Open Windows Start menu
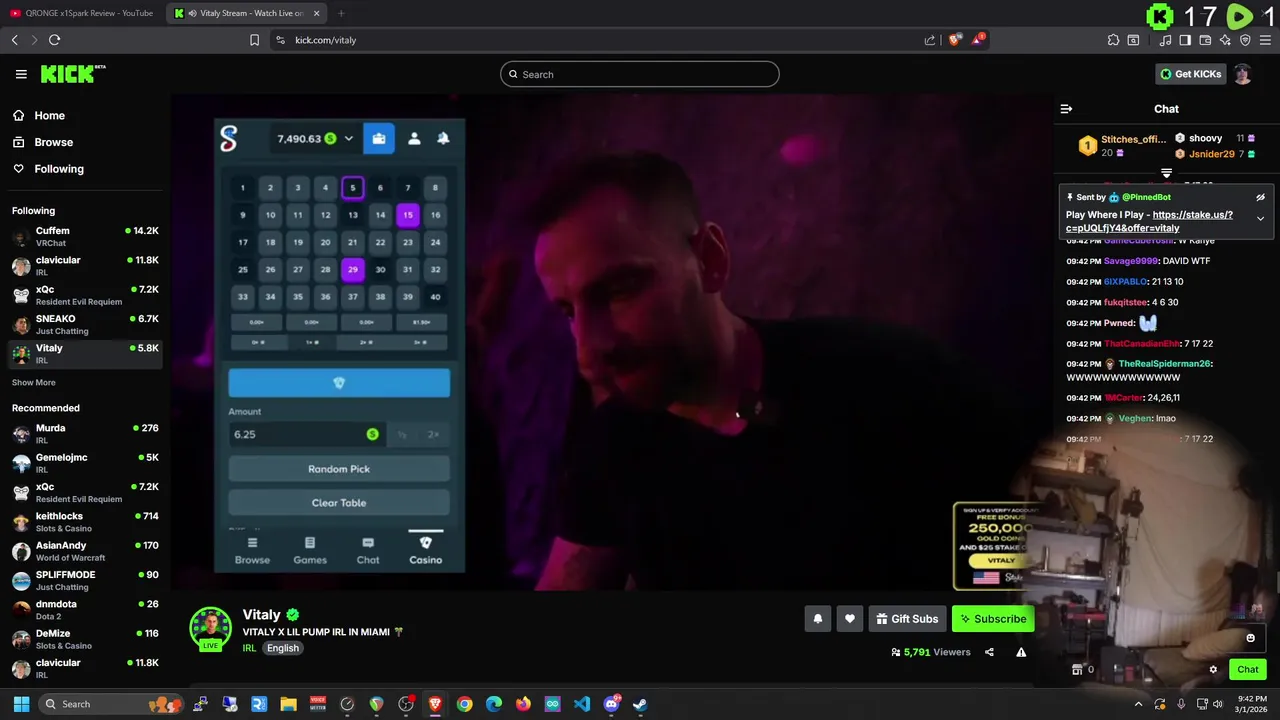 coord(21,704)
